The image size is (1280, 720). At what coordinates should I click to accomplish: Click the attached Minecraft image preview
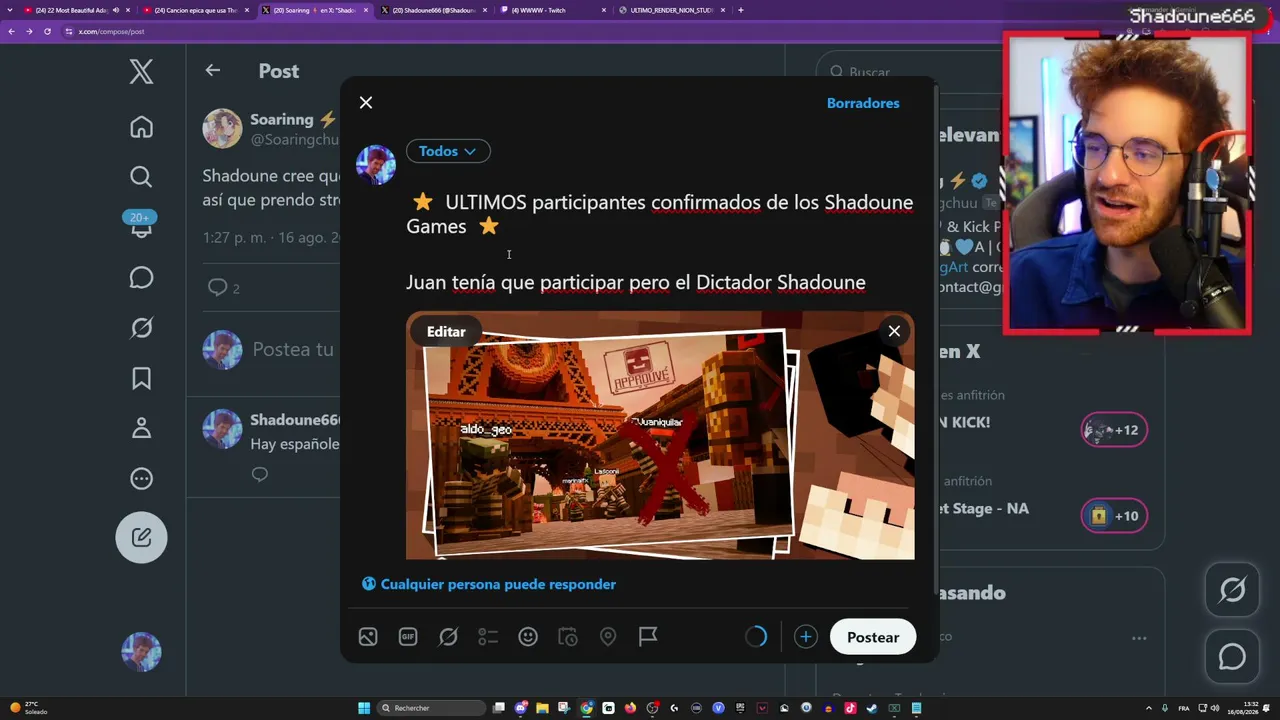point(660,435)
